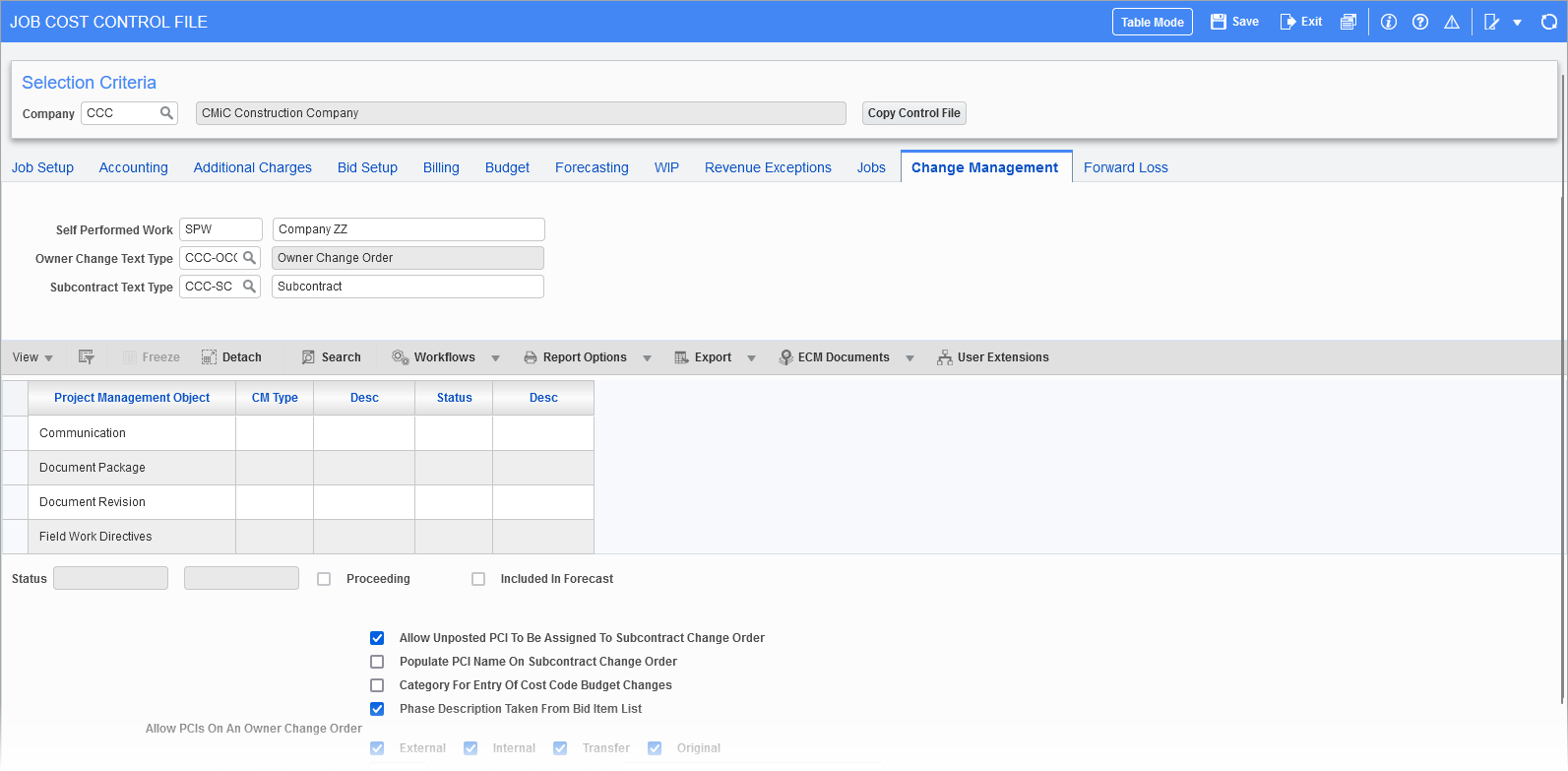The height and width of the screenshot is (771, 1568).
Task: Click the Workflows gear icon
Action: [401, 357]
